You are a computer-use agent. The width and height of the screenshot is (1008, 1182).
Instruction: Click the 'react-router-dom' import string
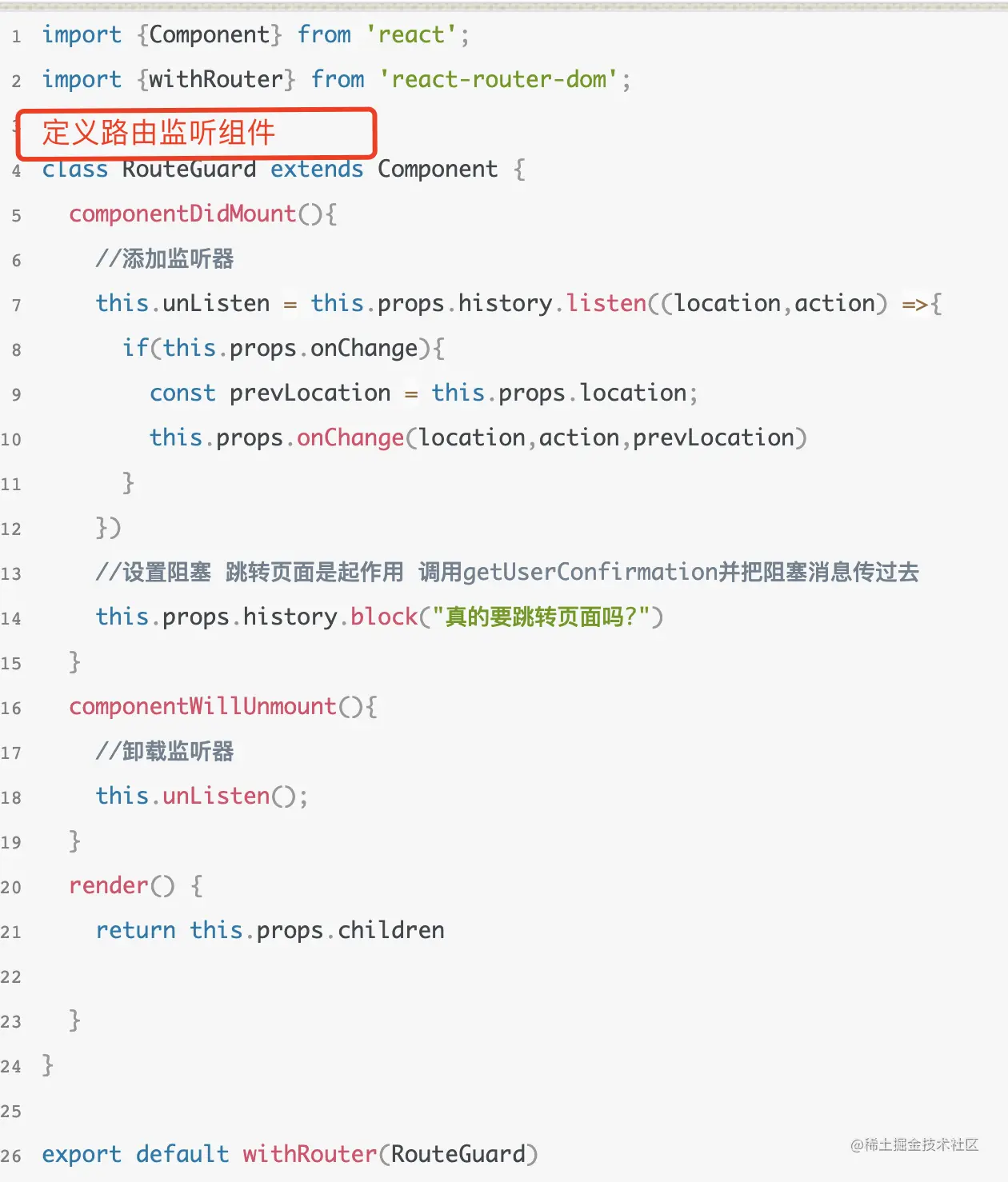(x=498, y=80)
